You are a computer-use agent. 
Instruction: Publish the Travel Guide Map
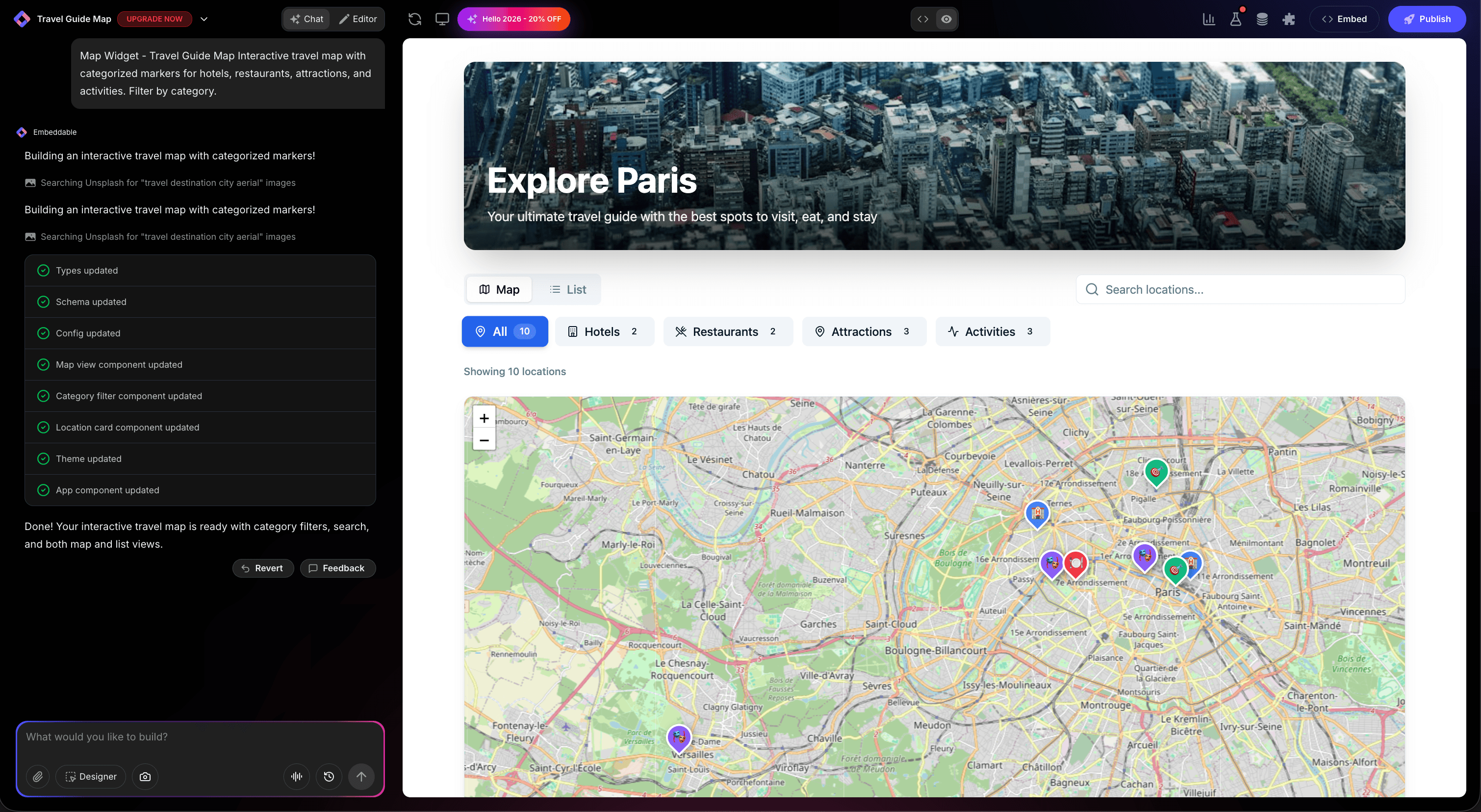pos(1428,19)
